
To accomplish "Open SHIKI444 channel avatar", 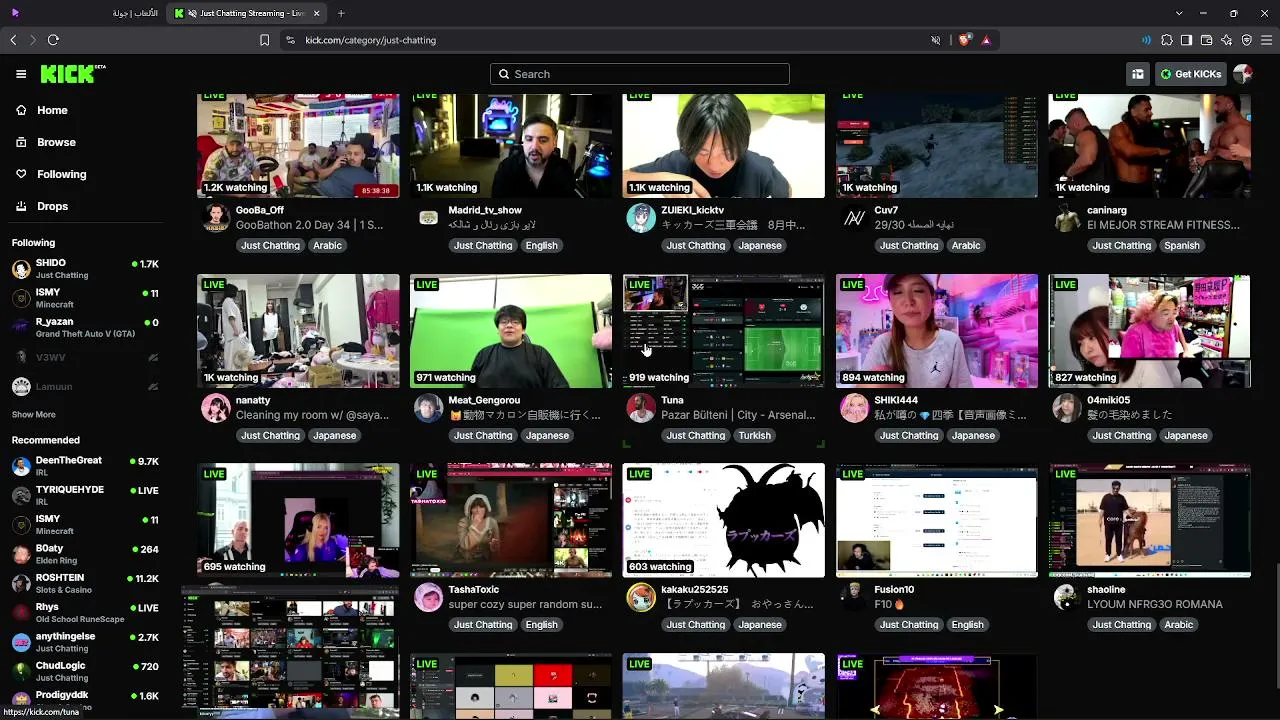I will [854, 407].
